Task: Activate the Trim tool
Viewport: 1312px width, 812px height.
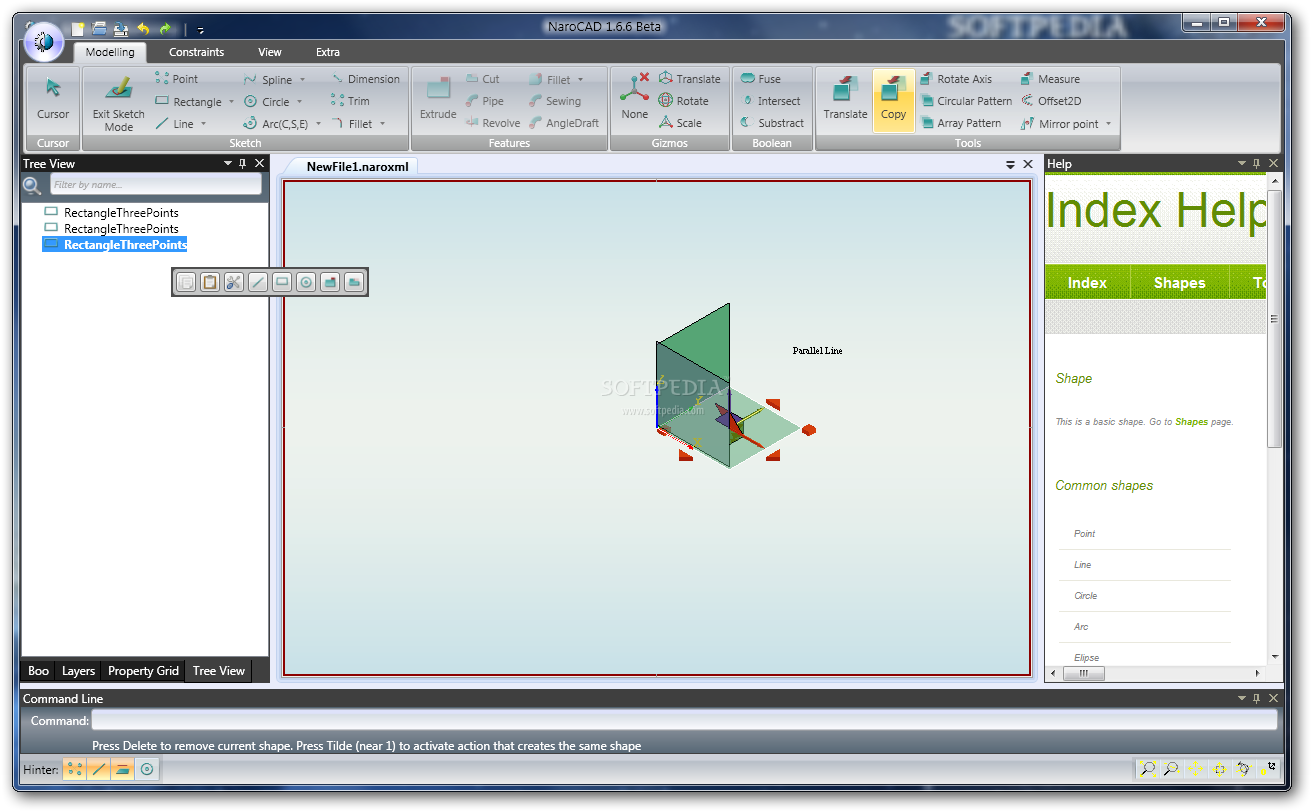Action: 350,101
